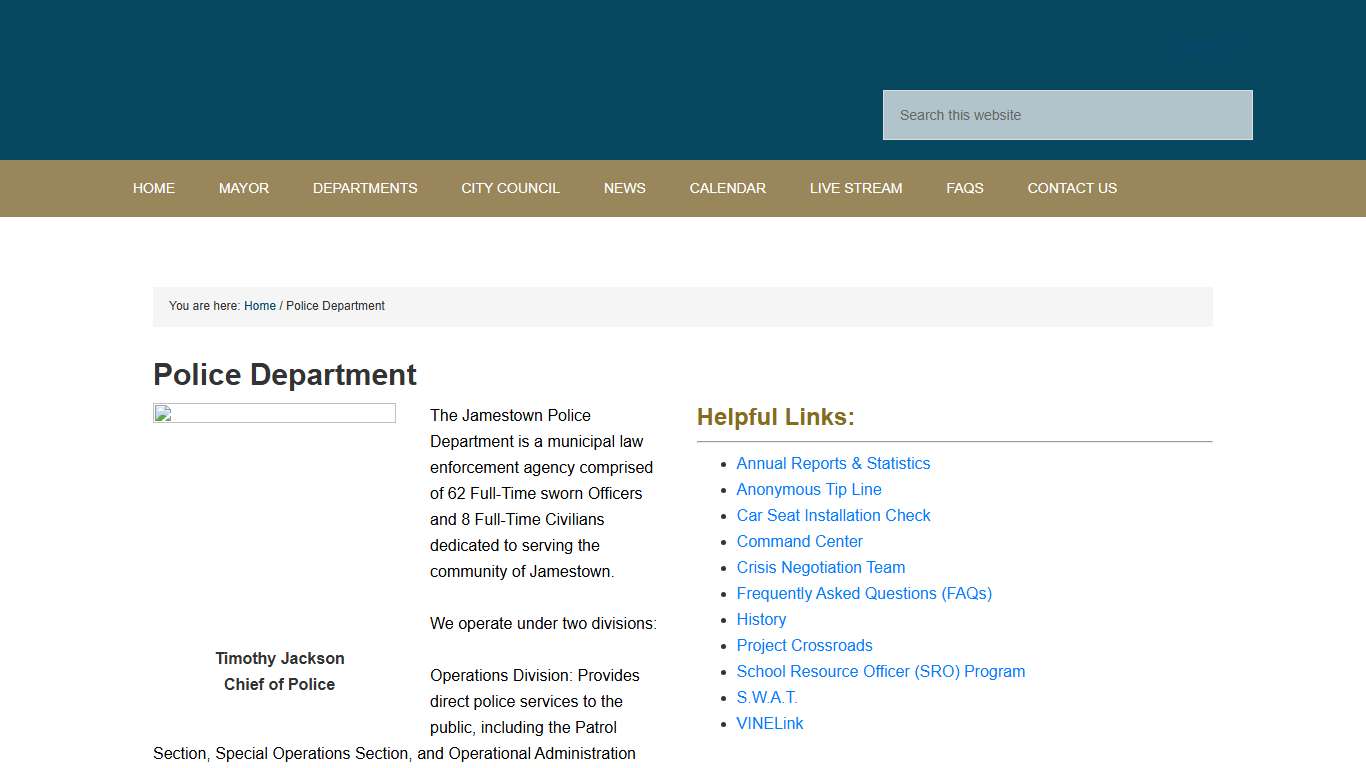Open the CALENDAR page
The image size is (1366, 768).
[x=727, y=188]
